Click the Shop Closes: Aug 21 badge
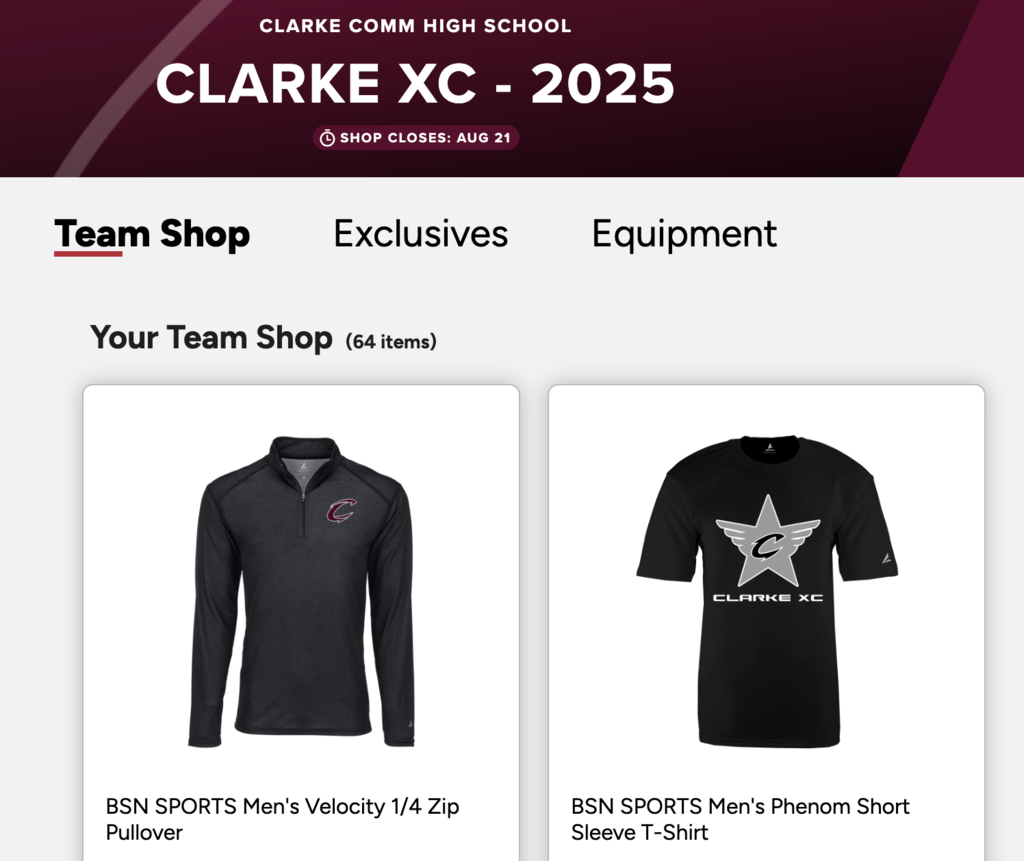Image resolution: width=1024 pixels, height=861 pixels. coord(416,138)
